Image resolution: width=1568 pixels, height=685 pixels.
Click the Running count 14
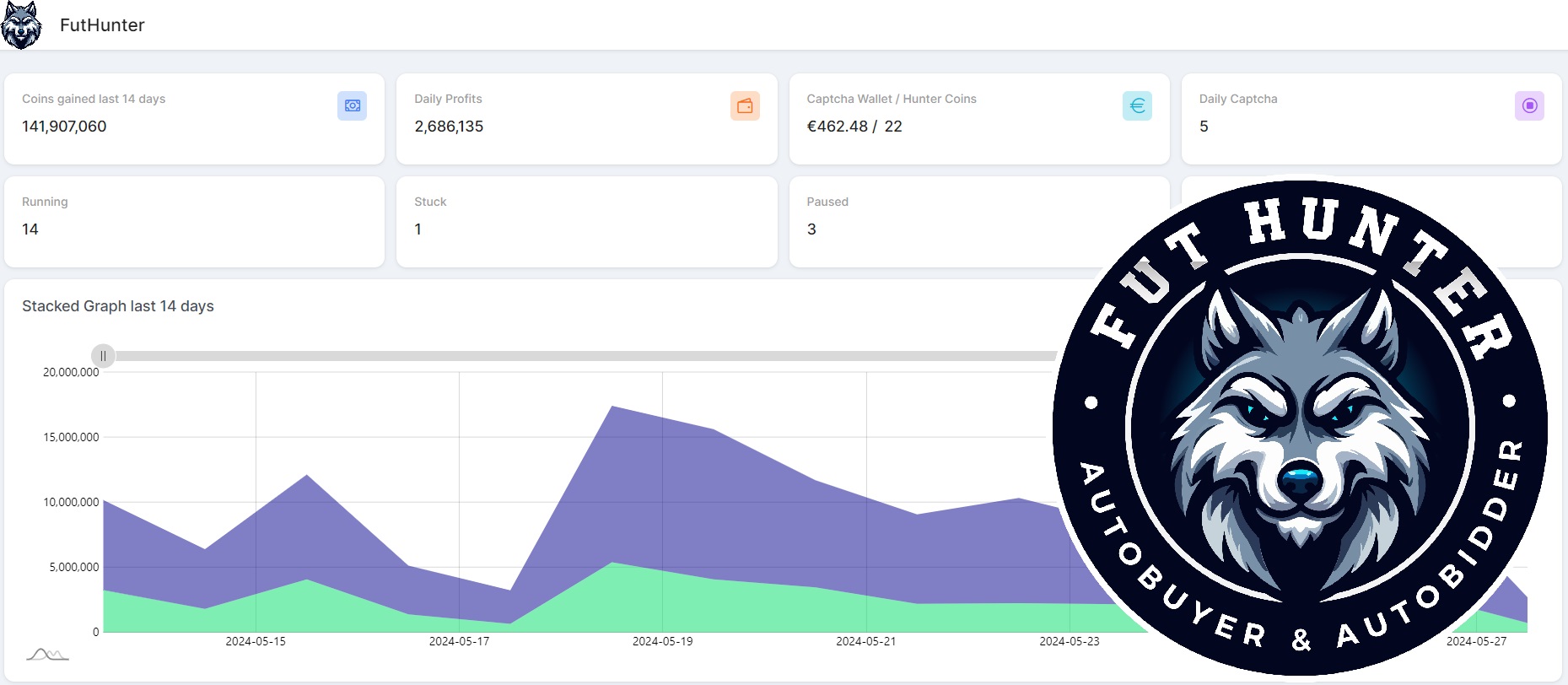30,229
